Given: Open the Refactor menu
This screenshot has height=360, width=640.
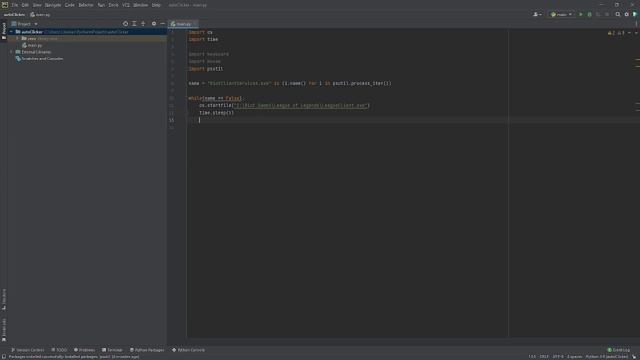Looking at the screenshot, I should pyautogui.click(x=86, y=5).
